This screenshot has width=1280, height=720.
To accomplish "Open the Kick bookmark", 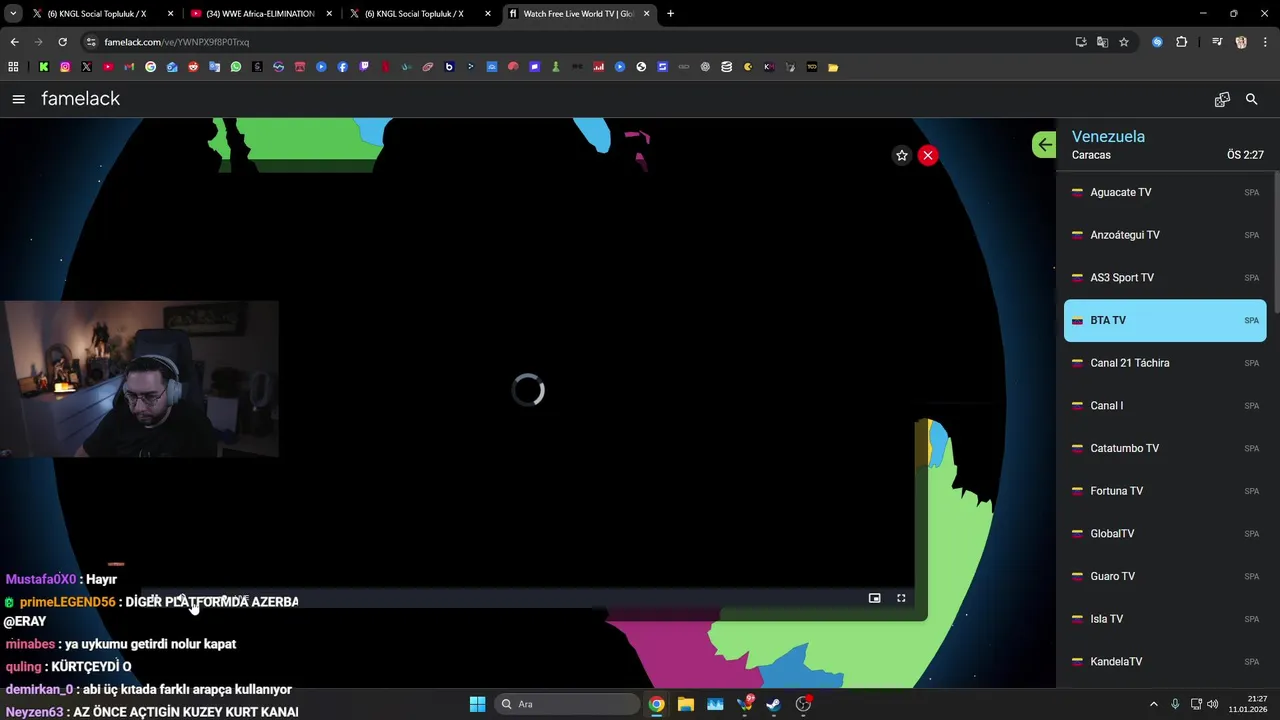I will click(x=44, y=67).
